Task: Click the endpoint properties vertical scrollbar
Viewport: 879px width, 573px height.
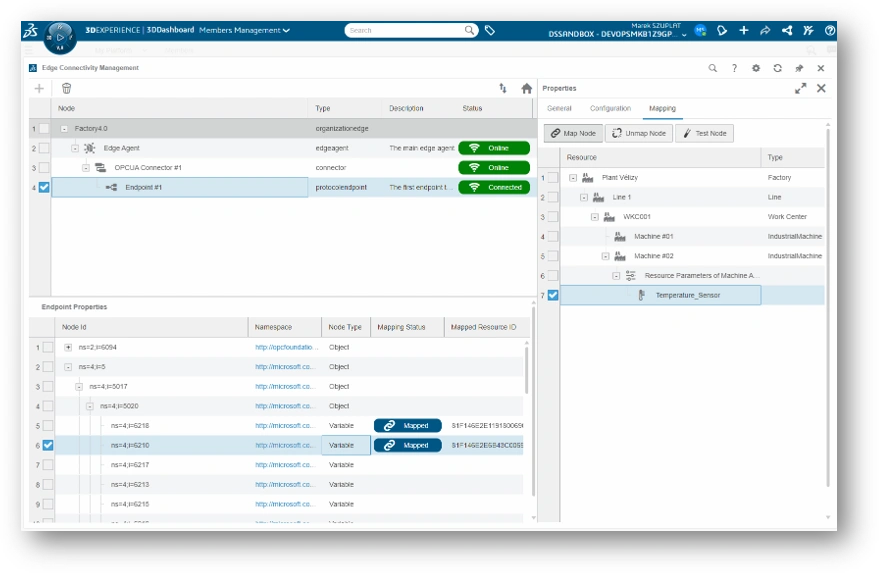Action: (526, 369)
